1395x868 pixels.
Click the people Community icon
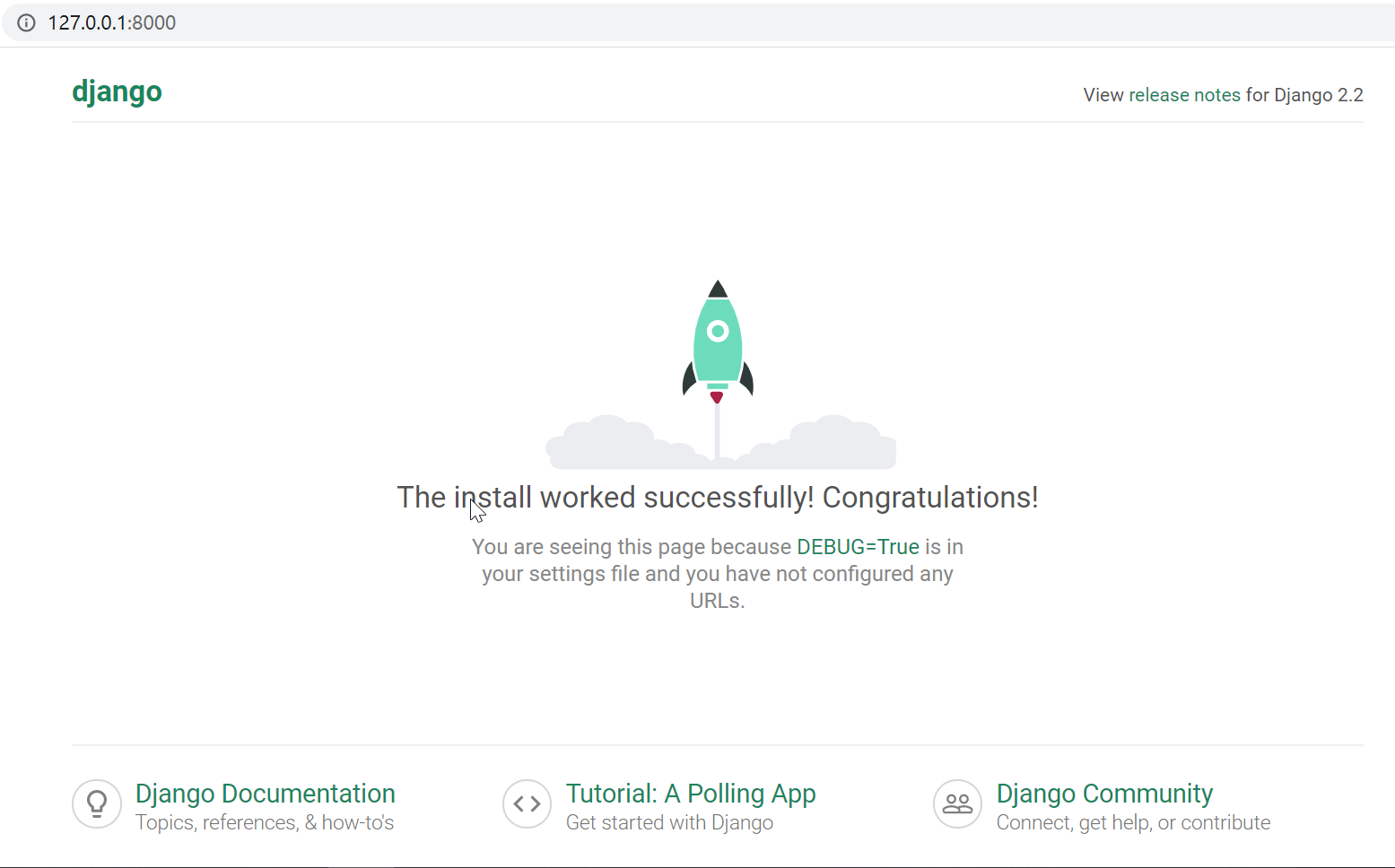click(x=958, y=804)
